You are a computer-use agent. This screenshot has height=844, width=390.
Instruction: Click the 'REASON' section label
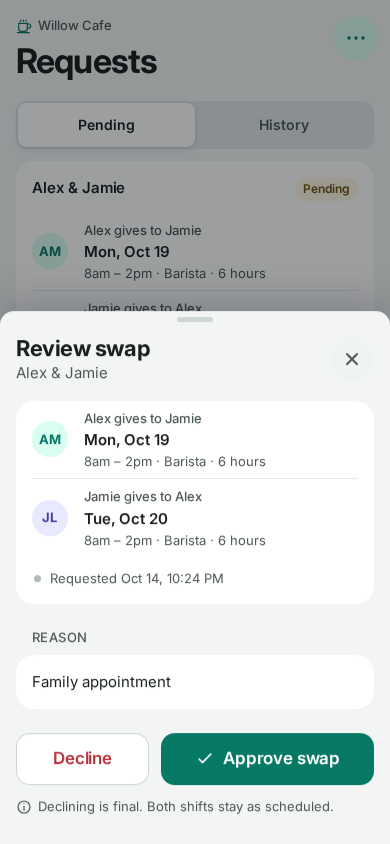(59, 638)
